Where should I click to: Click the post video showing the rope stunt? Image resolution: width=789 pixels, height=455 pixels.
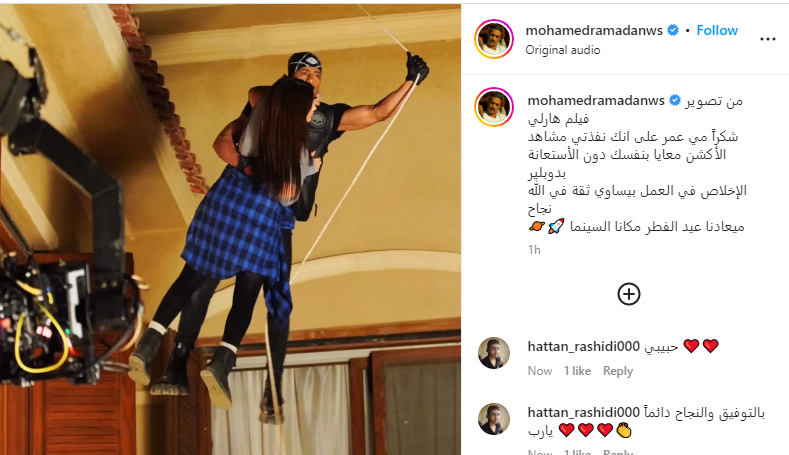(x=230, y=228)
